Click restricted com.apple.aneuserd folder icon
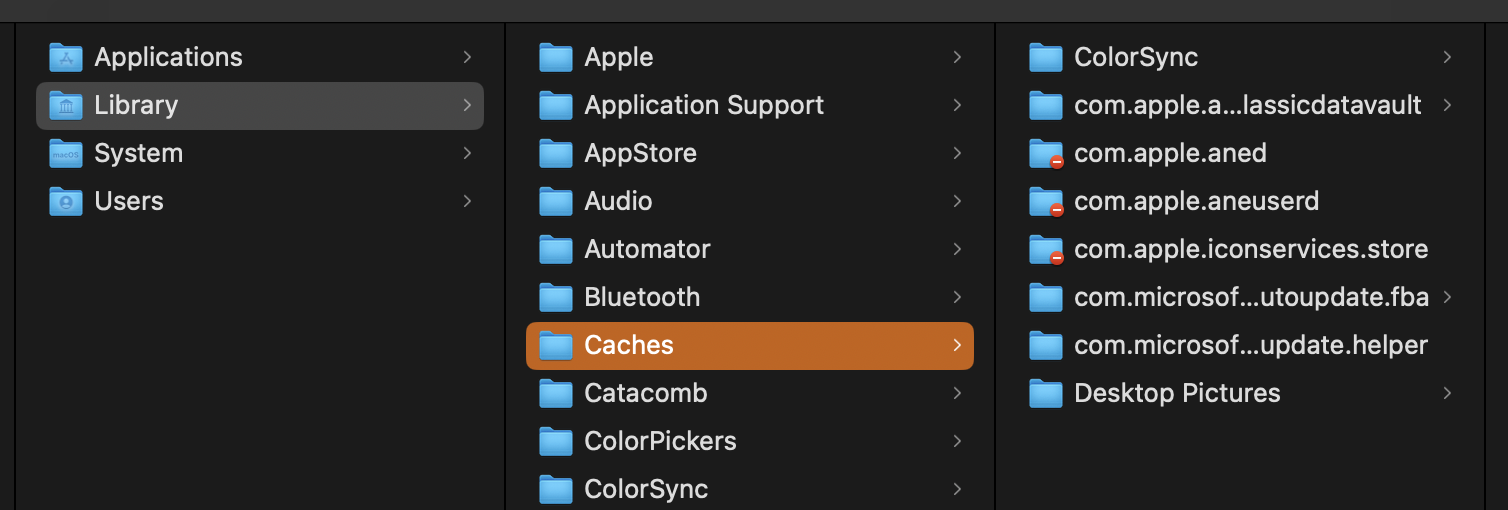1508x510 pixels. 1046,201
